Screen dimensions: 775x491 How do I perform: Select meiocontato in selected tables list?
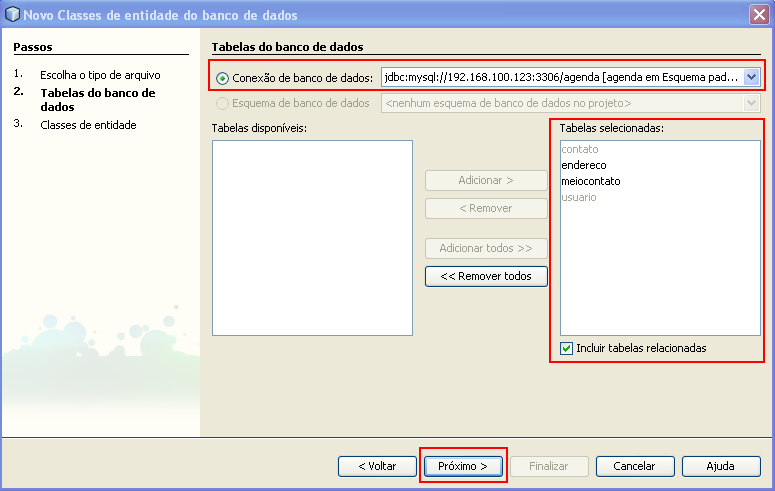pyautogui.click(x=590, y=181)
